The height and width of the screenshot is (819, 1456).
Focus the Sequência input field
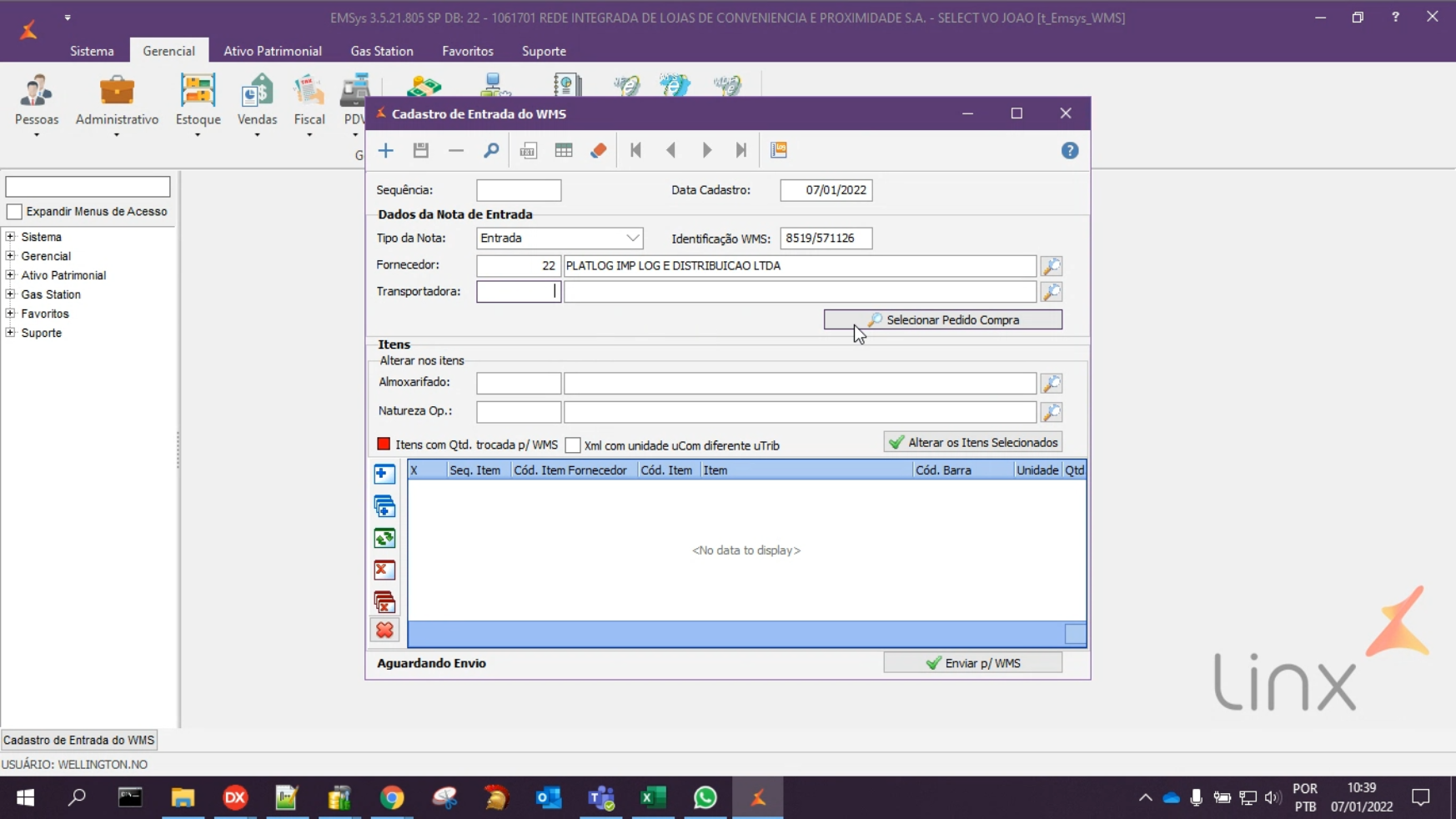pos(519,190)
